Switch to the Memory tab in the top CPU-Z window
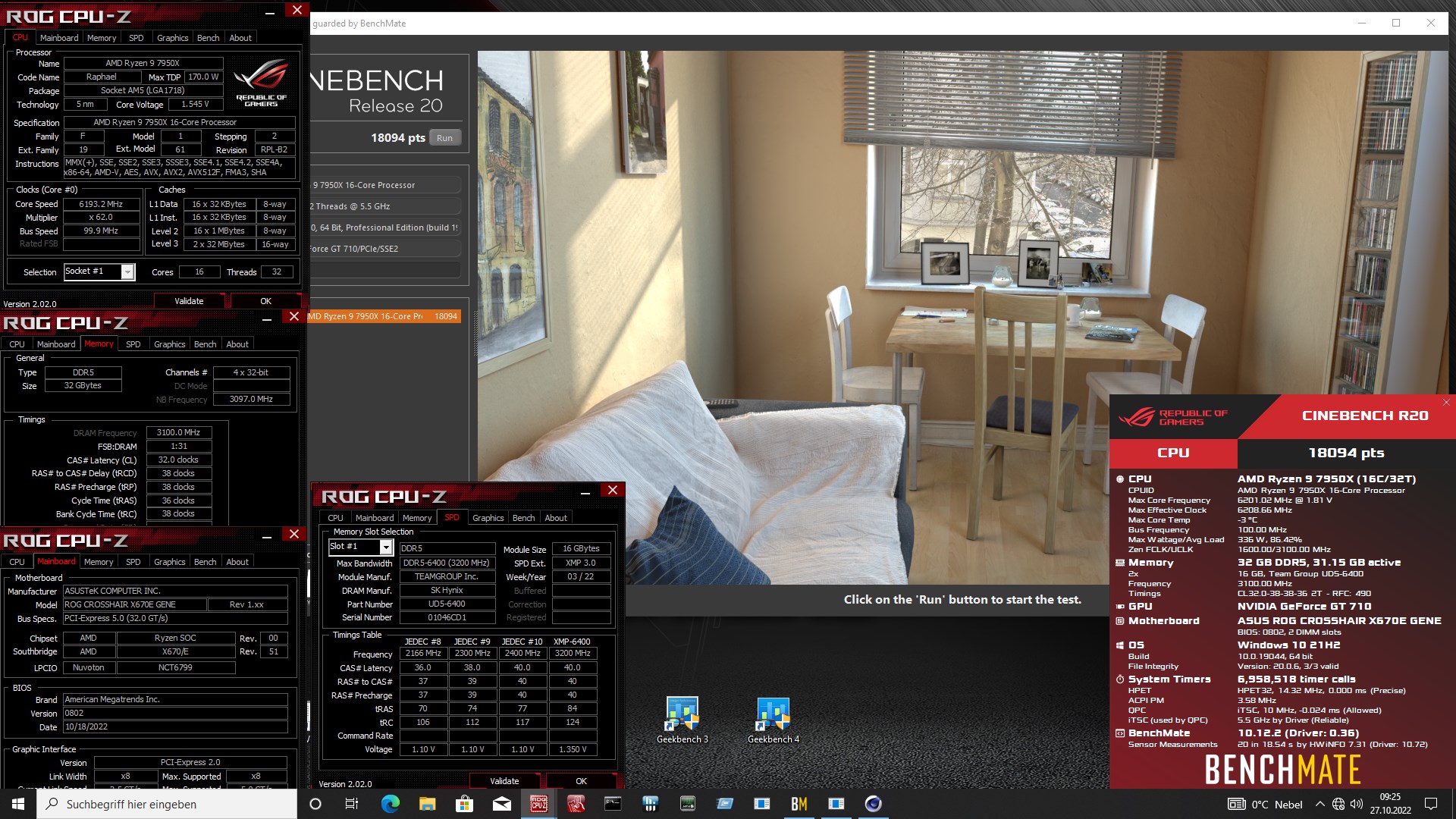The width and height of the screenshot is (1456, 819). [102, 38]
